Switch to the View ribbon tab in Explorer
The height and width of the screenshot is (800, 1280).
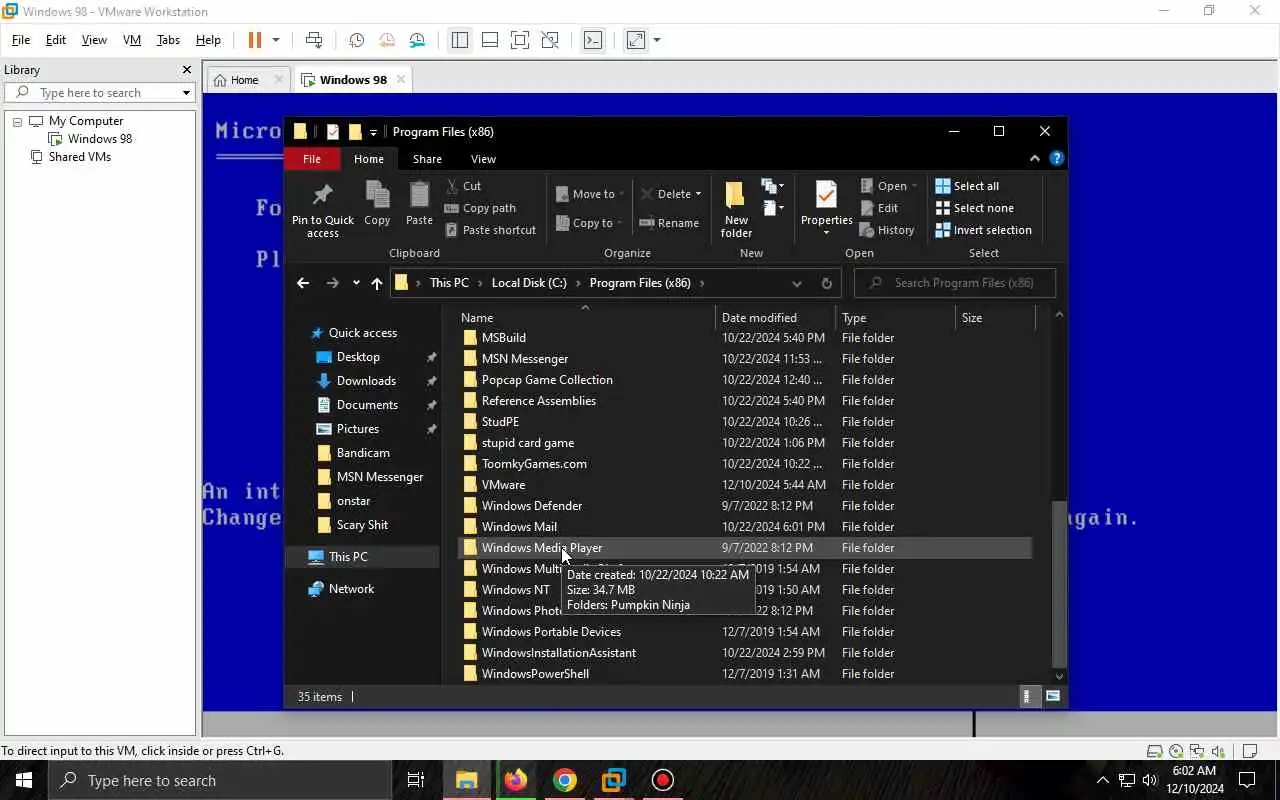(483, 159)
